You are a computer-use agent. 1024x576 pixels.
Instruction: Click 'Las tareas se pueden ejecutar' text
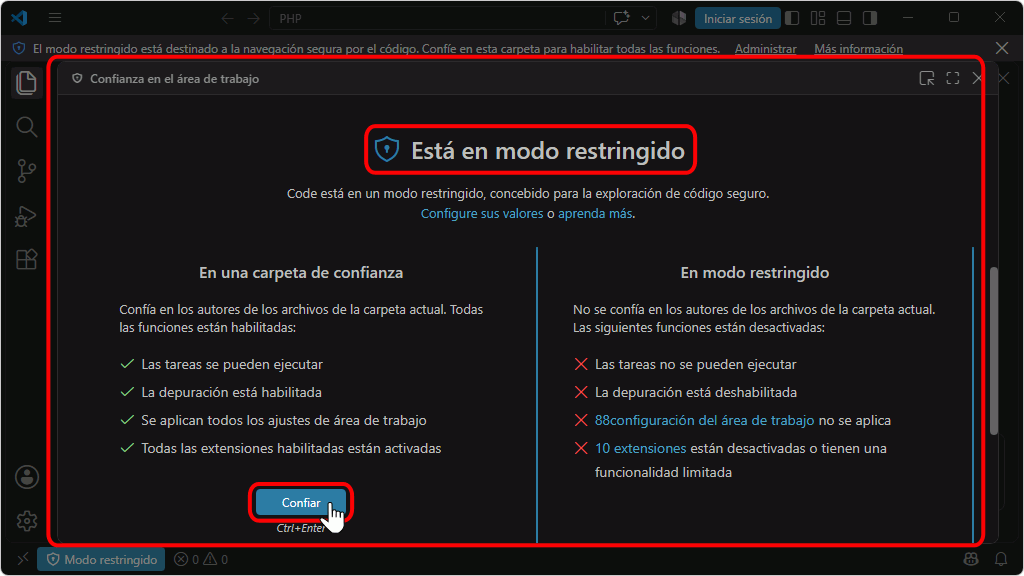pos(232,364)
